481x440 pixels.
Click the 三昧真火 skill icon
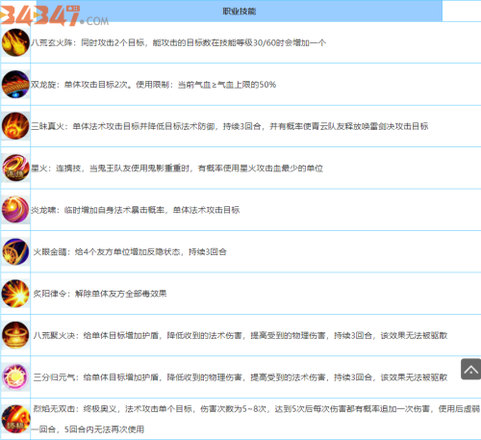coord(15,126)
